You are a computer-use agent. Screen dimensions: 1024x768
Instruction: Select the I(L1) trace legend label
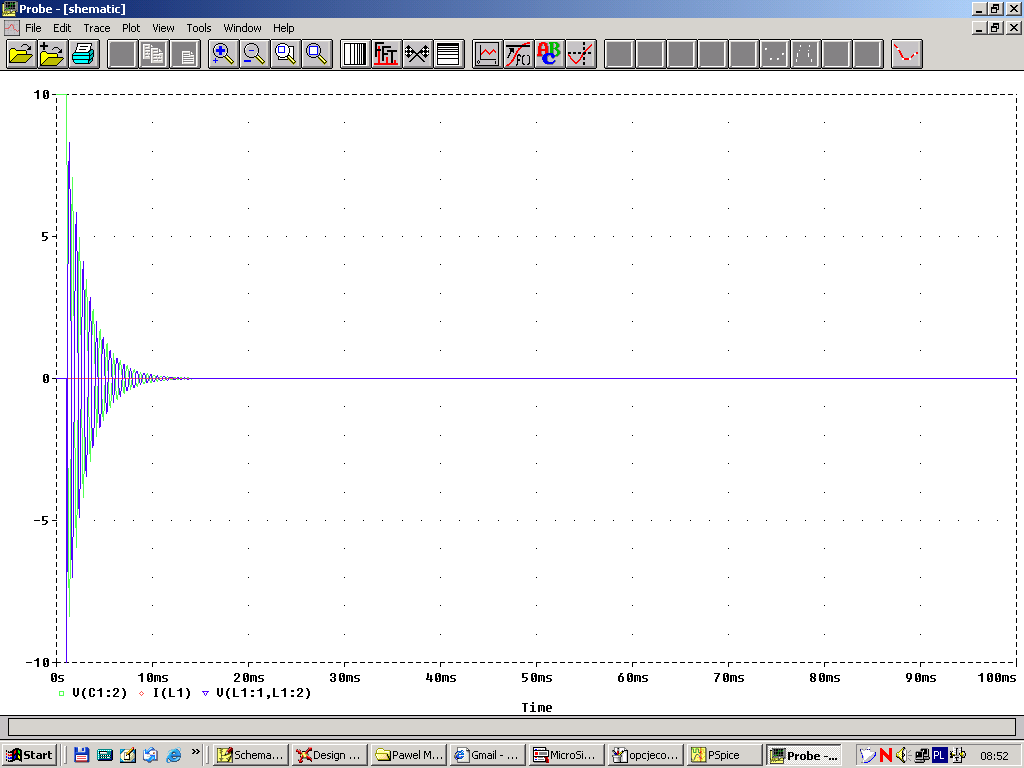pos(172,693)
